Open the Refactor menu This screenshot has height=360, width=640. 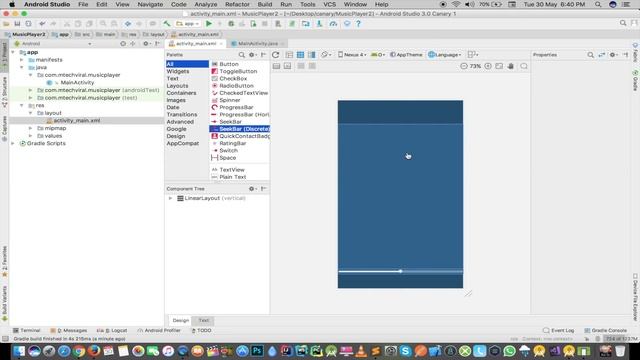click(237, 4)
